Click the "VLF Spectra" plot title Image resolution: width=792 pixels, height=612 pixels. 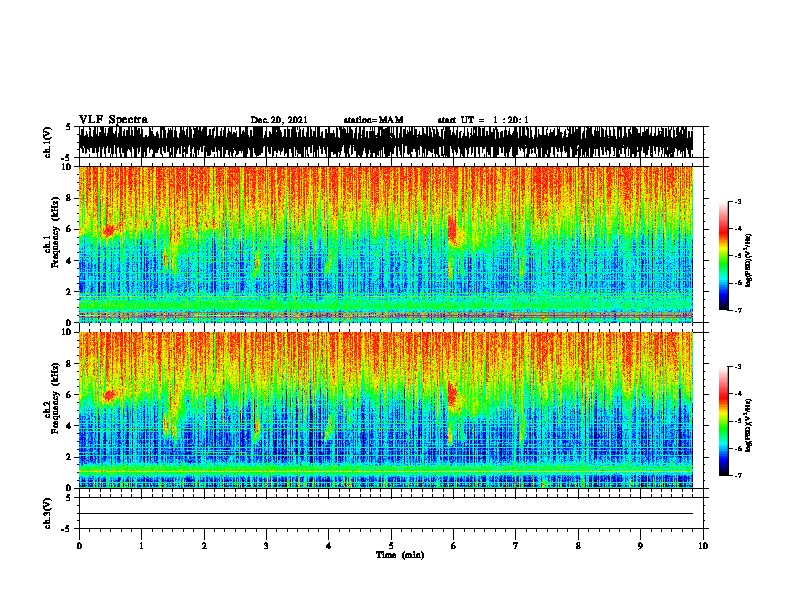(113, 120)
